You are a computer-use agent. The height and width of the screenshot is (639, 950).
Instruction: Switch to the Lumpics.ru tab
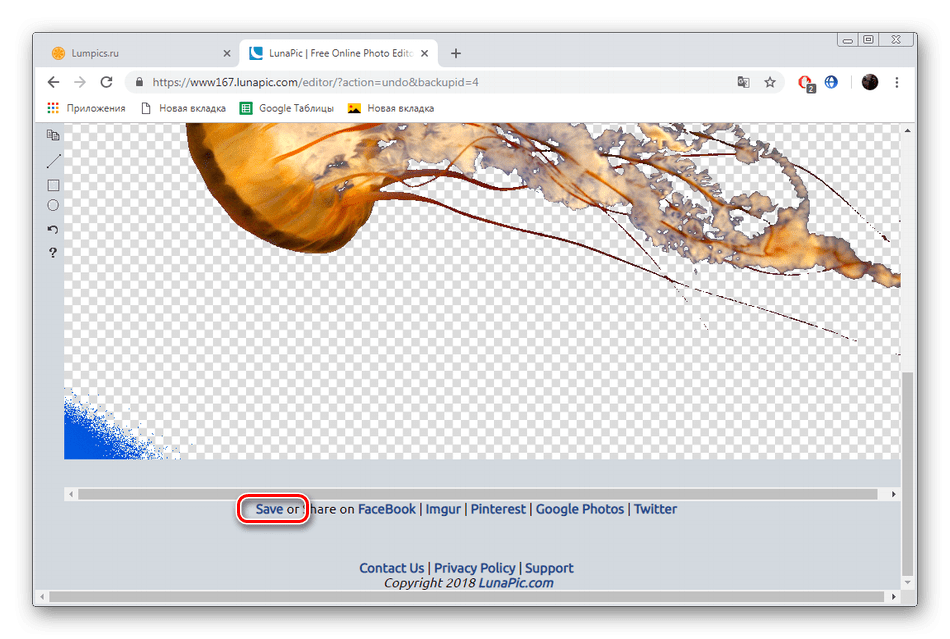coord(141,53)
